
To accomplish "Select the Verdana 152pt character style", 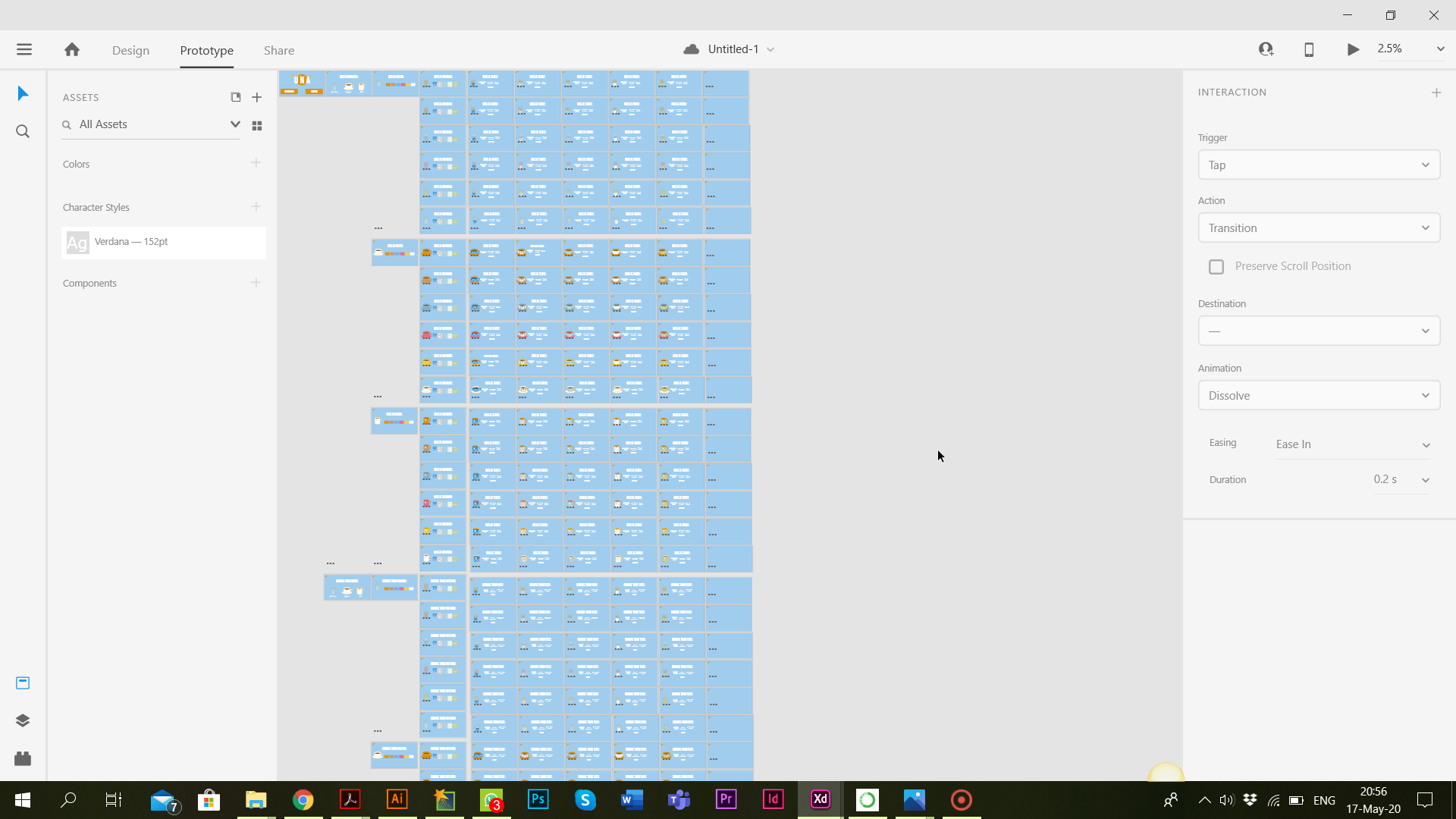I will [164, 242].
